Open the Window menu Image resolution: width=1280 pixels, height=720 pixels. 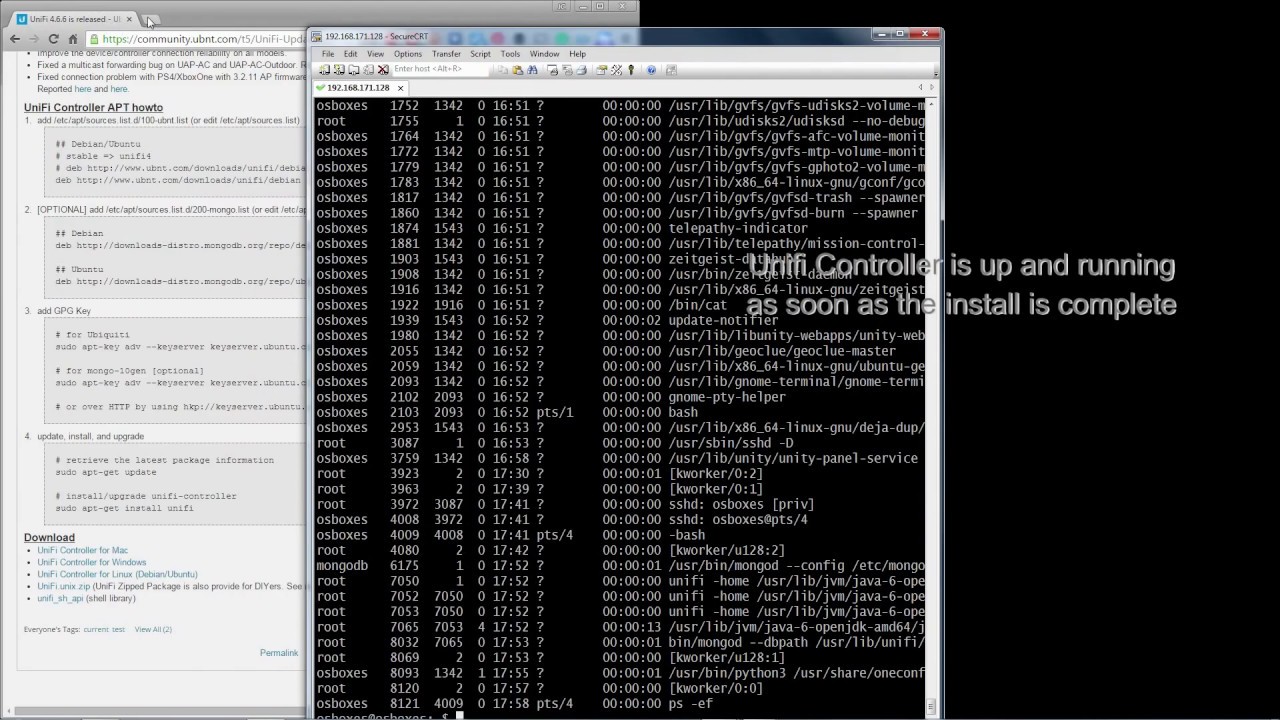[544, 54]
